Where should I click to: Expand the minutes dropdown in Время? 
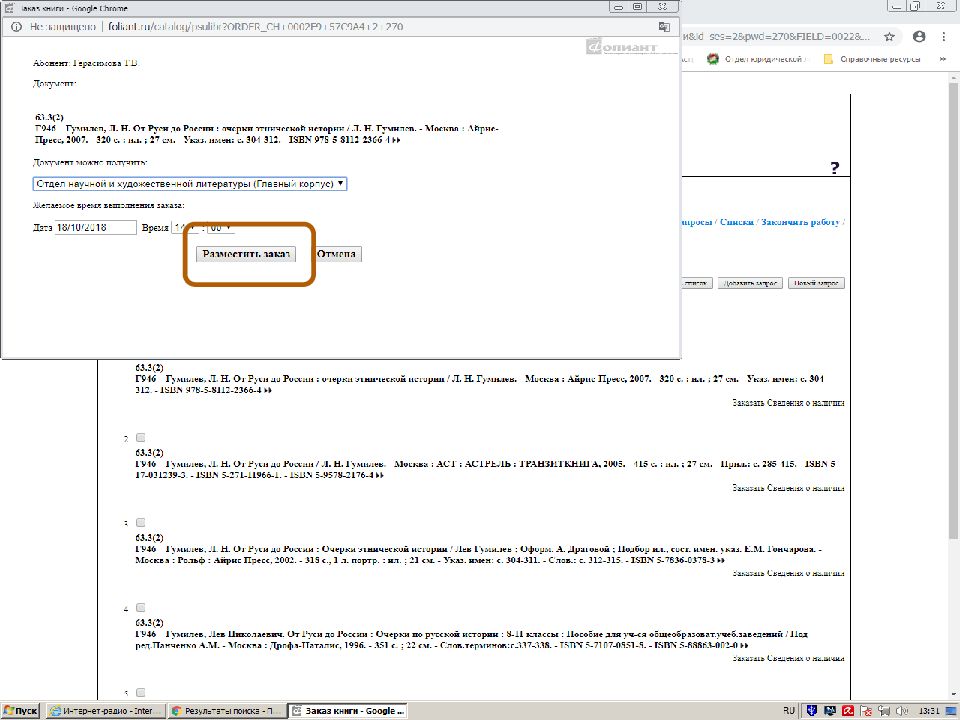click(x=219, y=228)
